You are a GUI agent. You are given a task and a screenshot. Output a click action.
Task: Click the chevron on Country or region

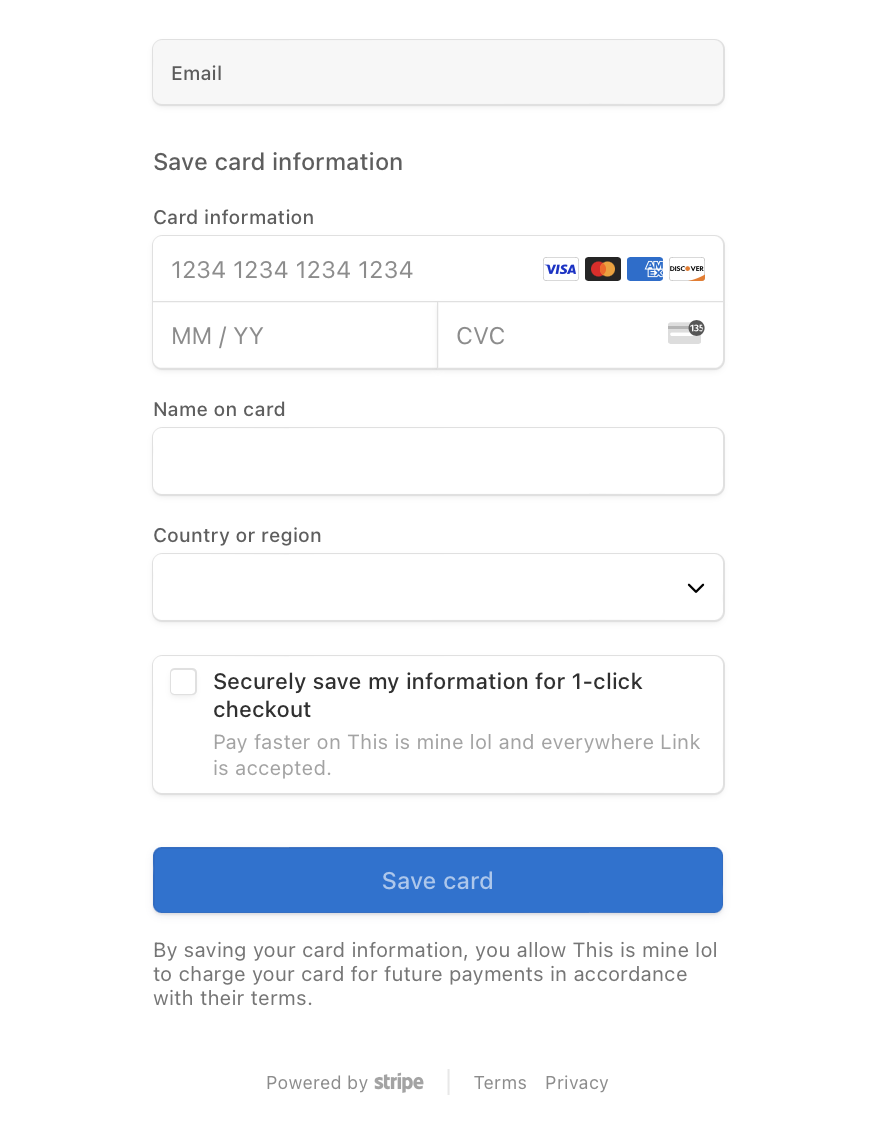point(695,588)
